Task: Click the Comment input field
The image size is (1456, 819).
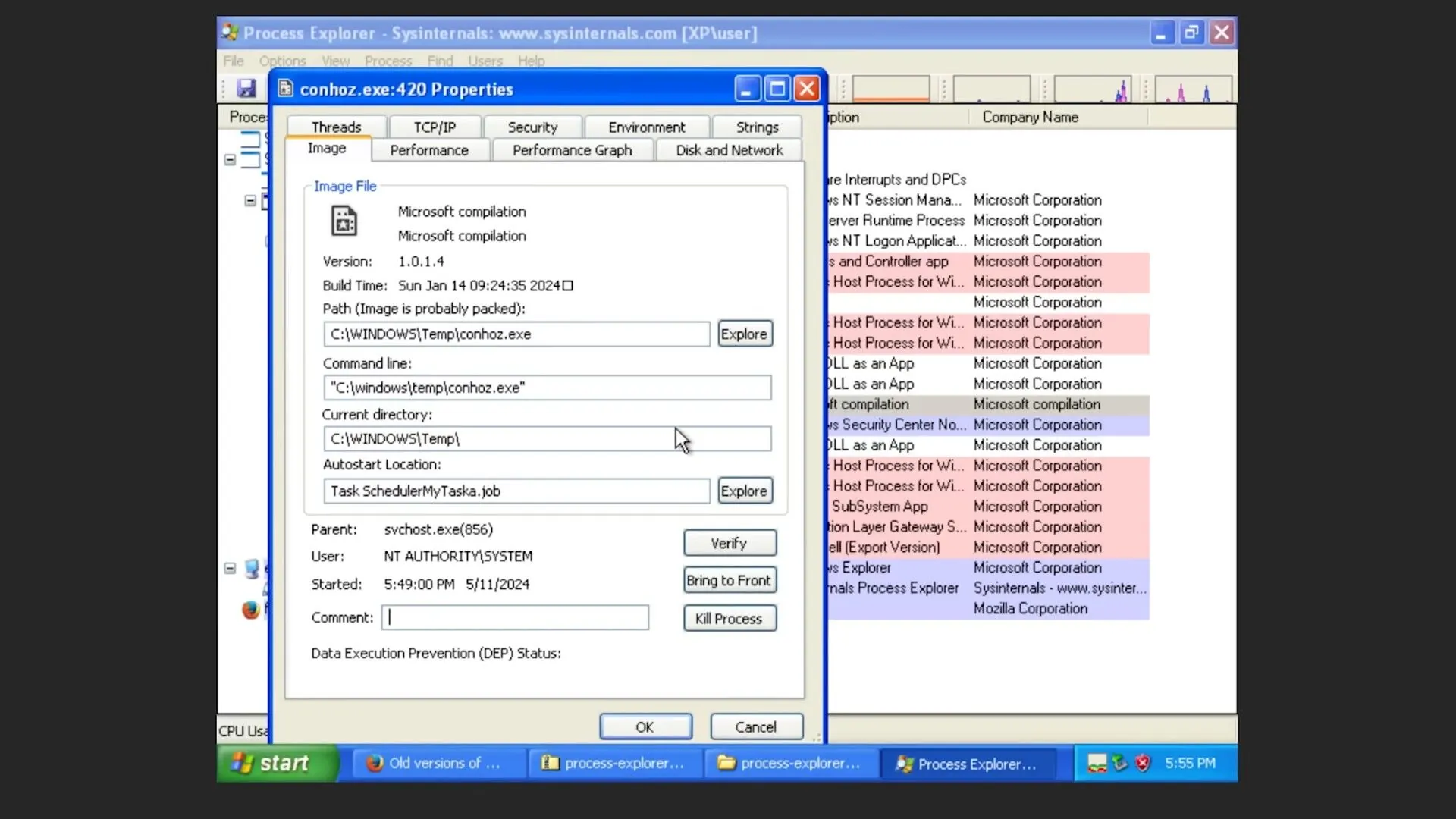Action: coord(515,617)
